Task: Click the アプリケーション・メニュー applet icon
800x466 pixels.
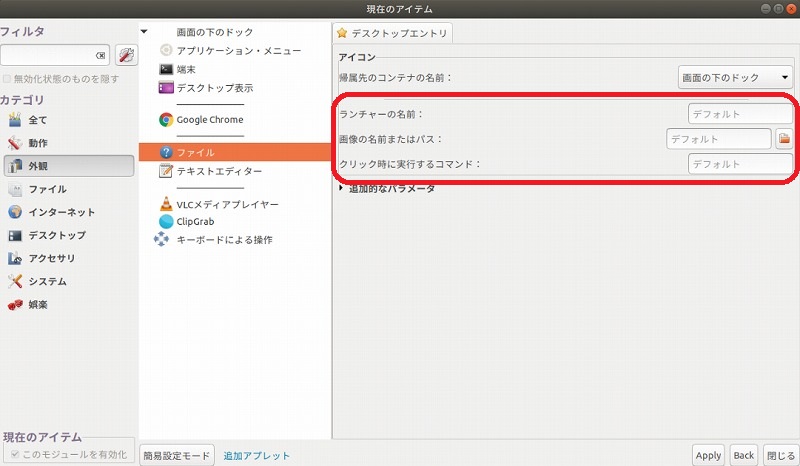Action: tap(166, 50)
